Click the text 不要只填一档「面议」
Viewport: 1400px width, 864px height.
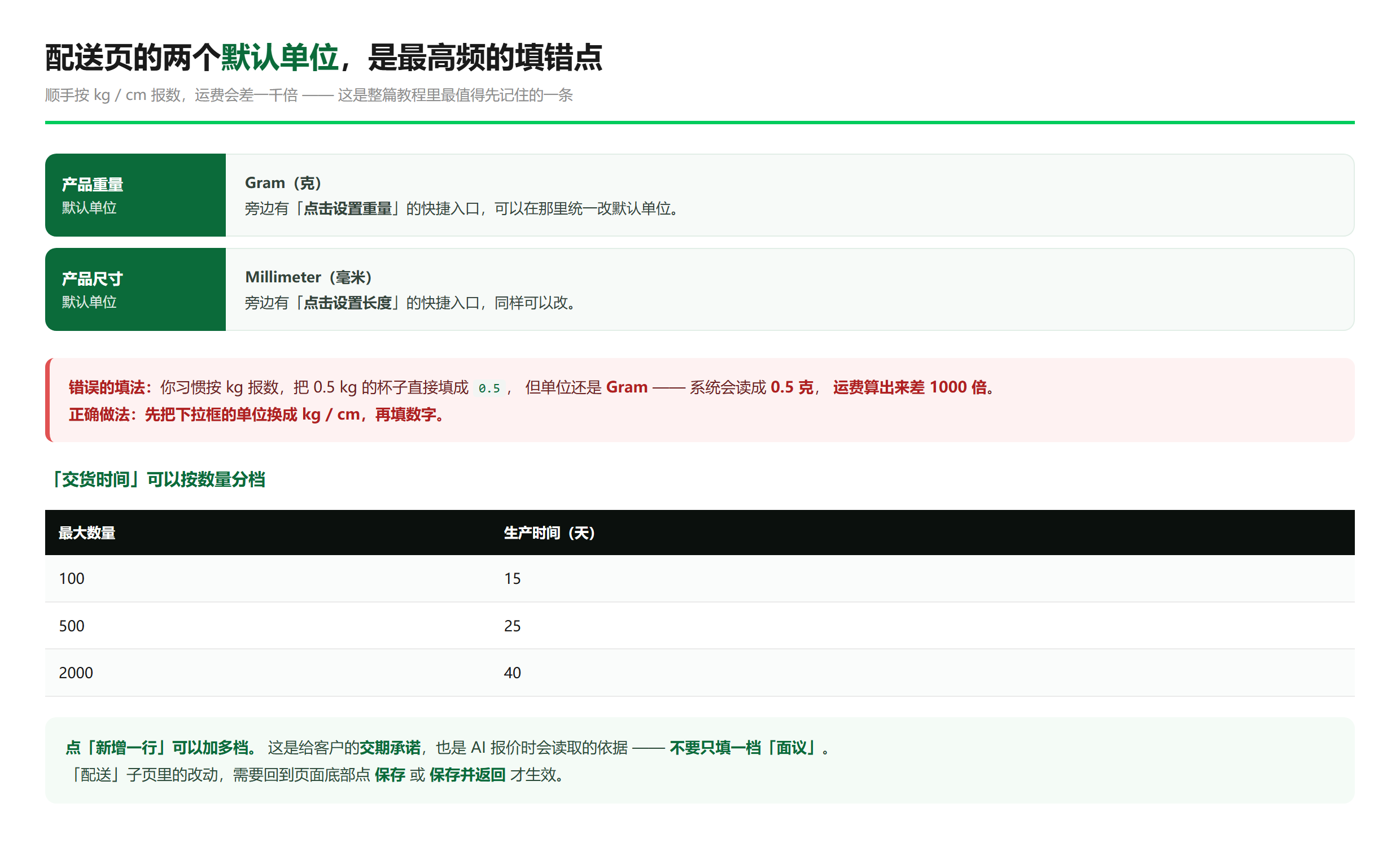tap(745, 748)
